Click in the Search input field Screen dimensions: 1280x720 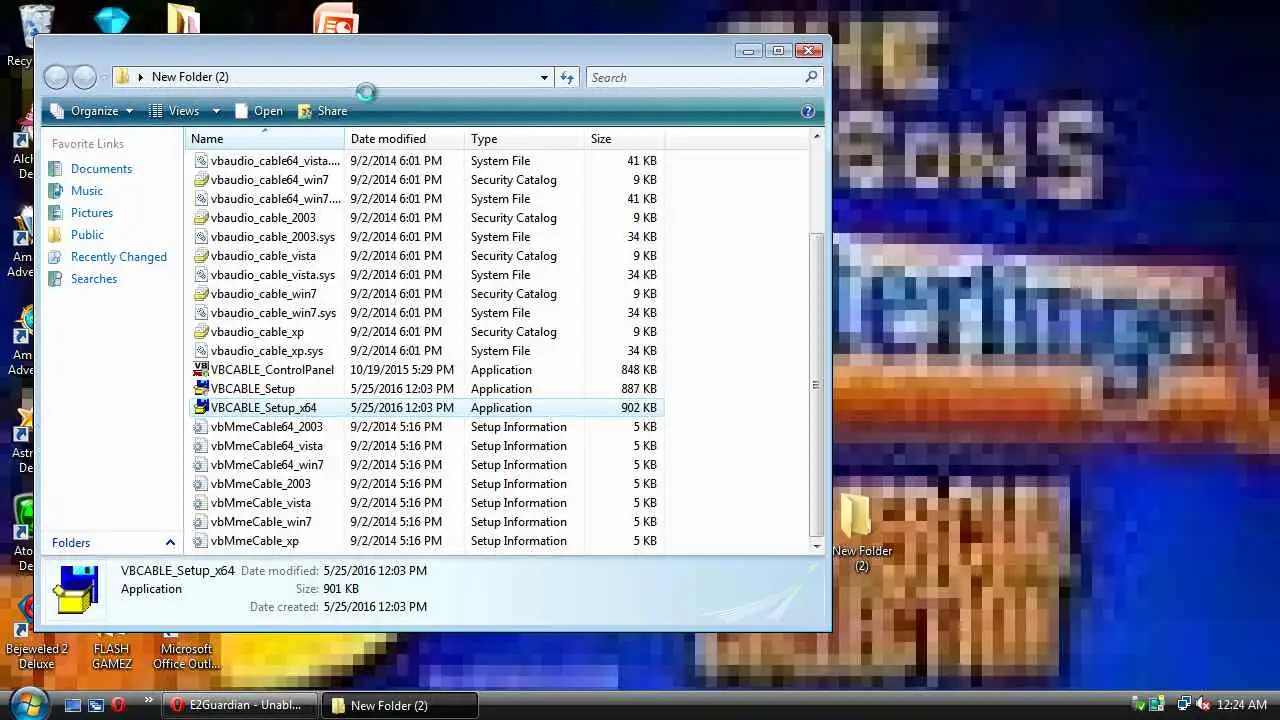(x=695, y=77)
